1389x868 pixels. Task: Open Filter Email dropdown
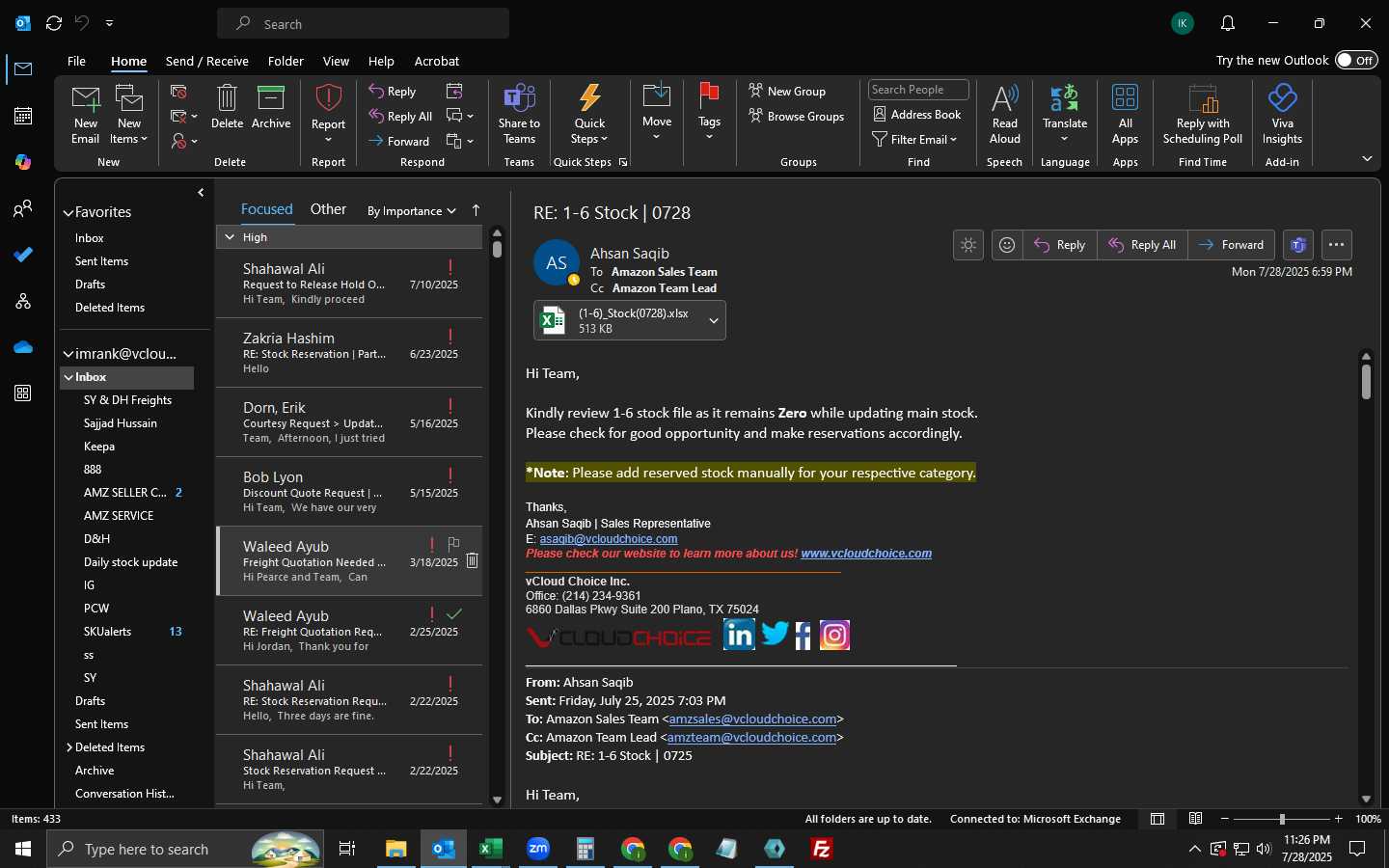(914, 140)
